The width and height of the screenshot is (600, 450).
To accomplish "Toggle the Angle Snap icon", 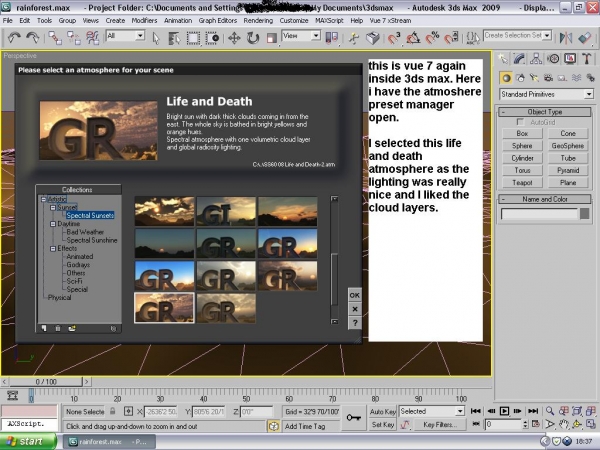I will [413, 38].
